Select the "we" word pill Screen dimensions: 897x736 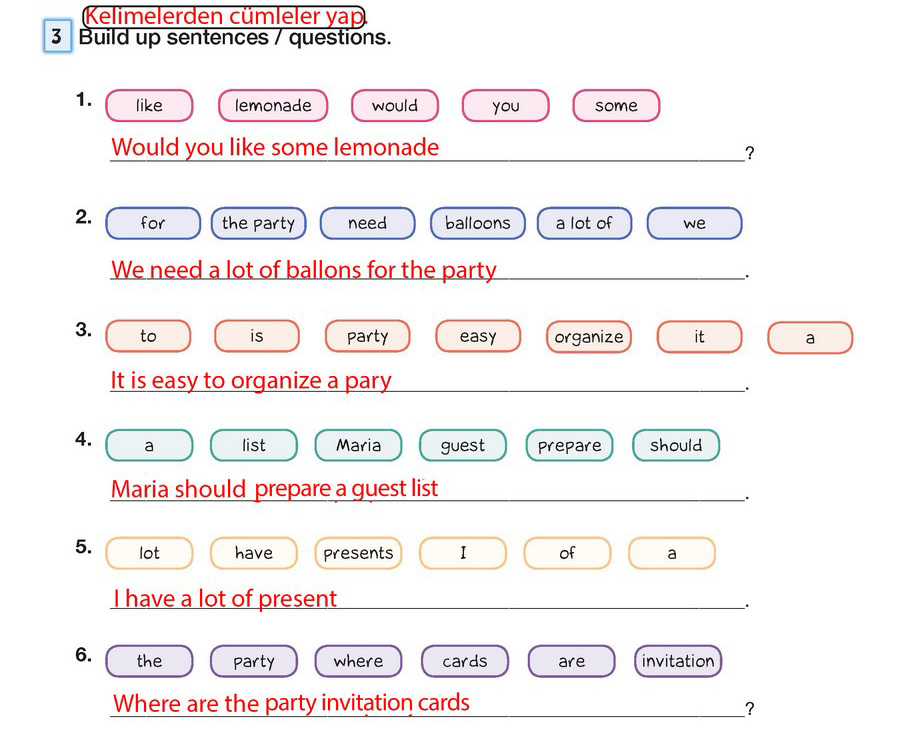(x=694, y=224)
